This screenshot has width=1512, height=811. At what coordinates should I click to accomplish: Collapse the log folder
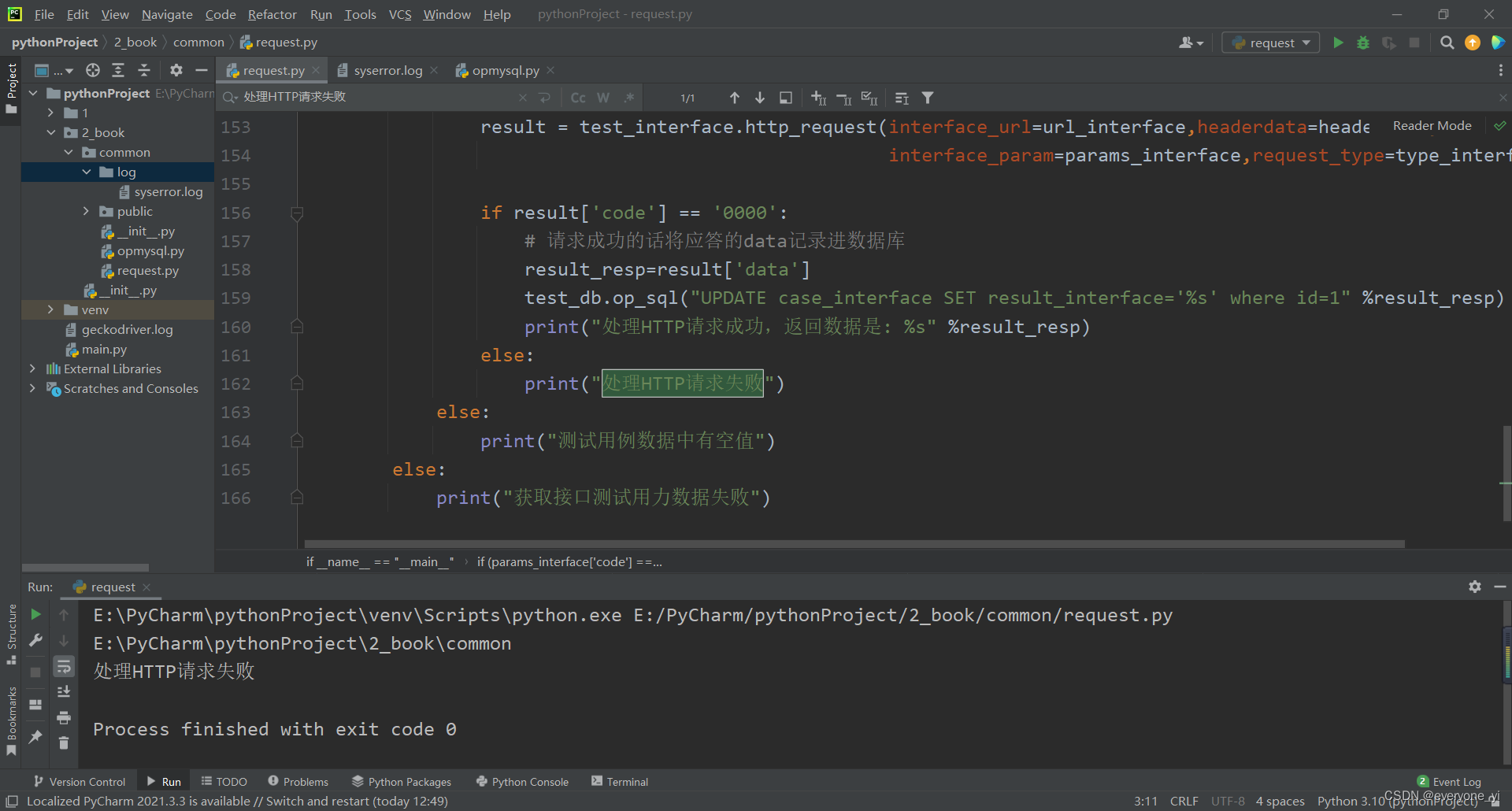[86, 172]
